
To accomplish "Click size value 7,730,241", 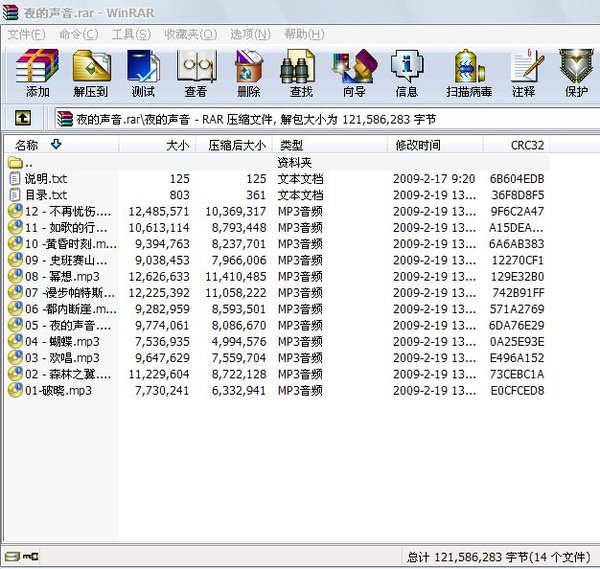I will (162, 390).
